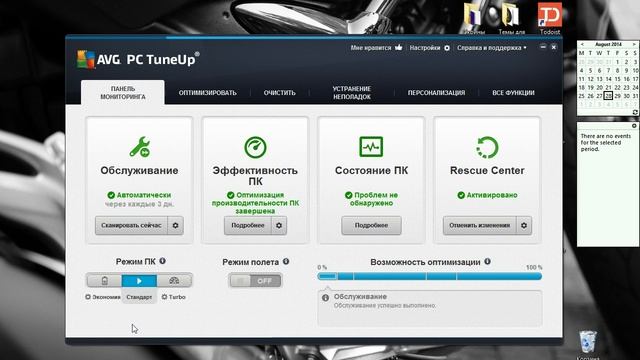The width and height of the screenshot is (640, 360).
Task: Go to next month in calendar gadget
Action: coord(634,44)
